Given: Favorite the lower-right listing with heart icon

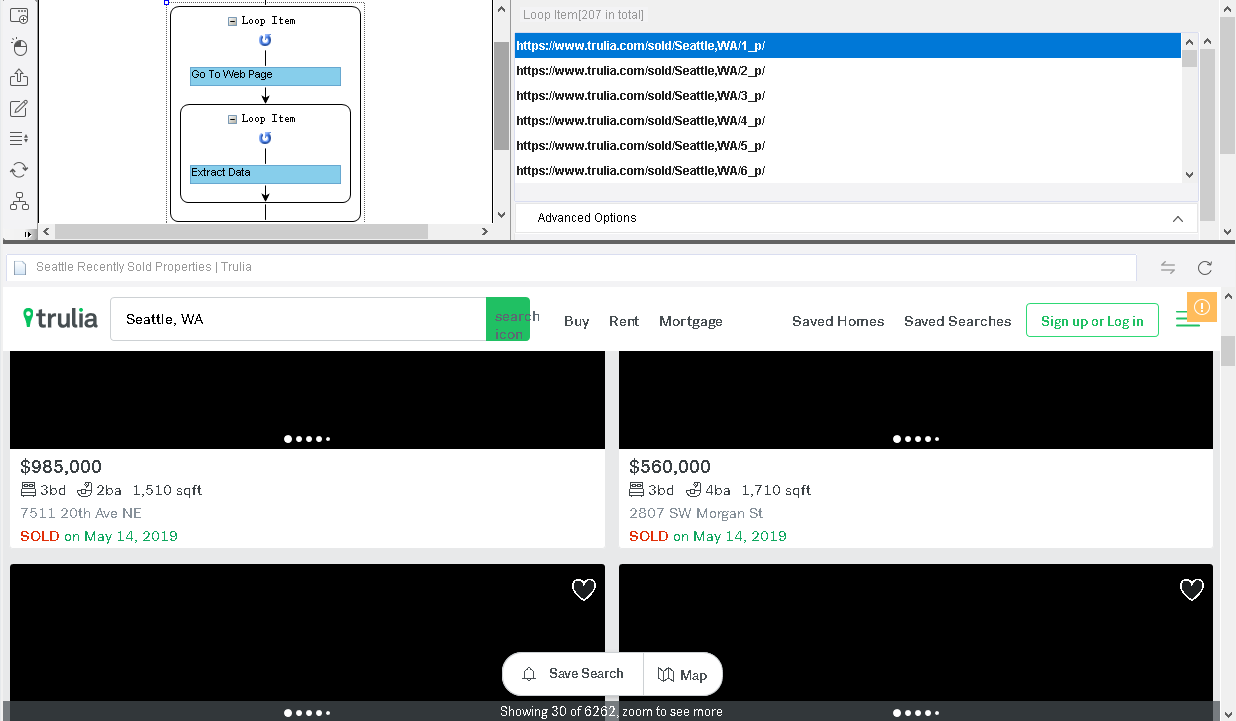Looking at the screenshot, I should [1192, 590].
